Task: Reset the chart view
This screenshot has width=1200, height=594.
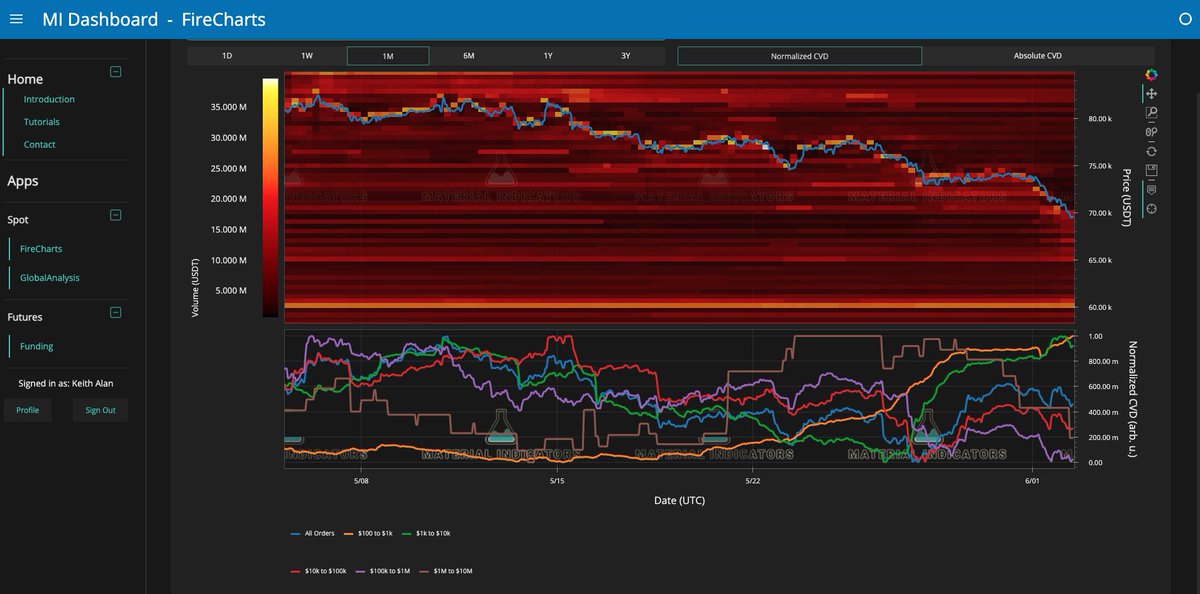Action: (x=1152, y=151)
